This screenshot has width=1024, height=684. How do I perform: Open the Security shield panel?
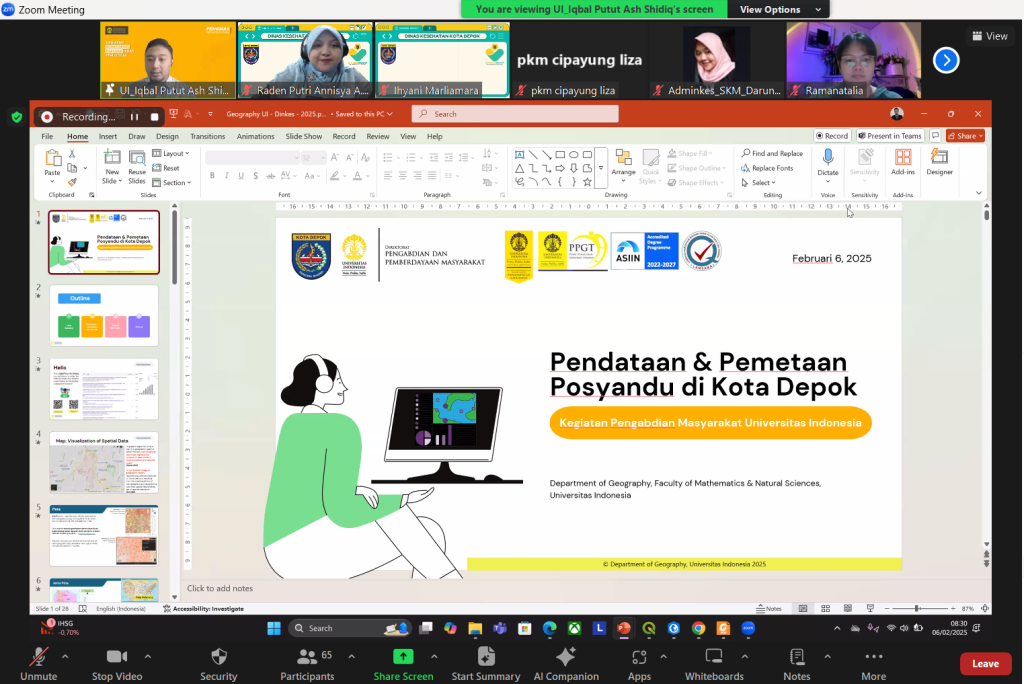219,657
